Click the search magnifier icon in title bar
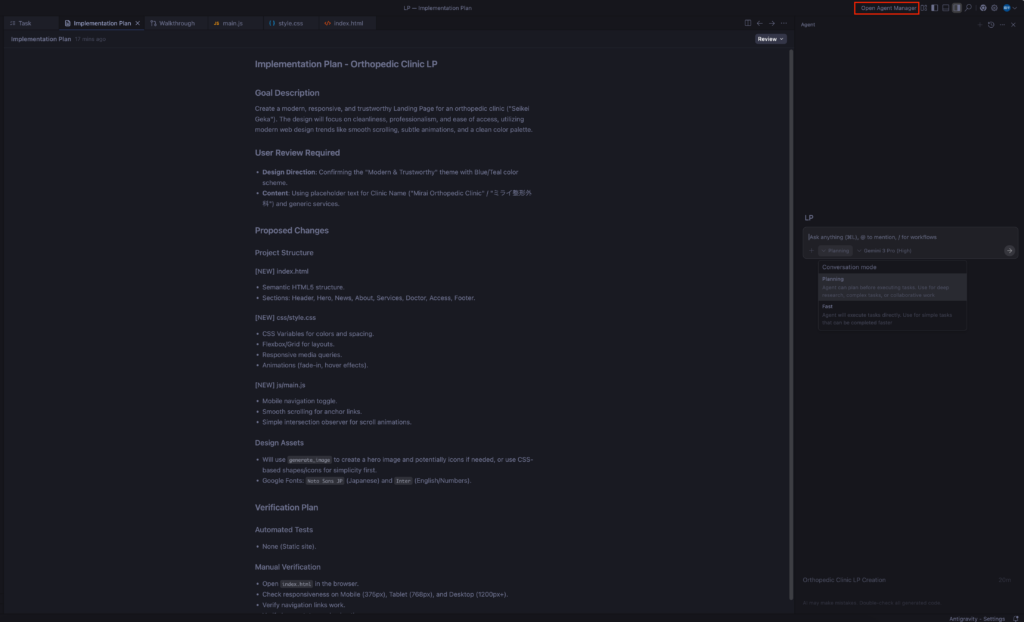This screenshot has height=622, width=1024. coord(968,8)
